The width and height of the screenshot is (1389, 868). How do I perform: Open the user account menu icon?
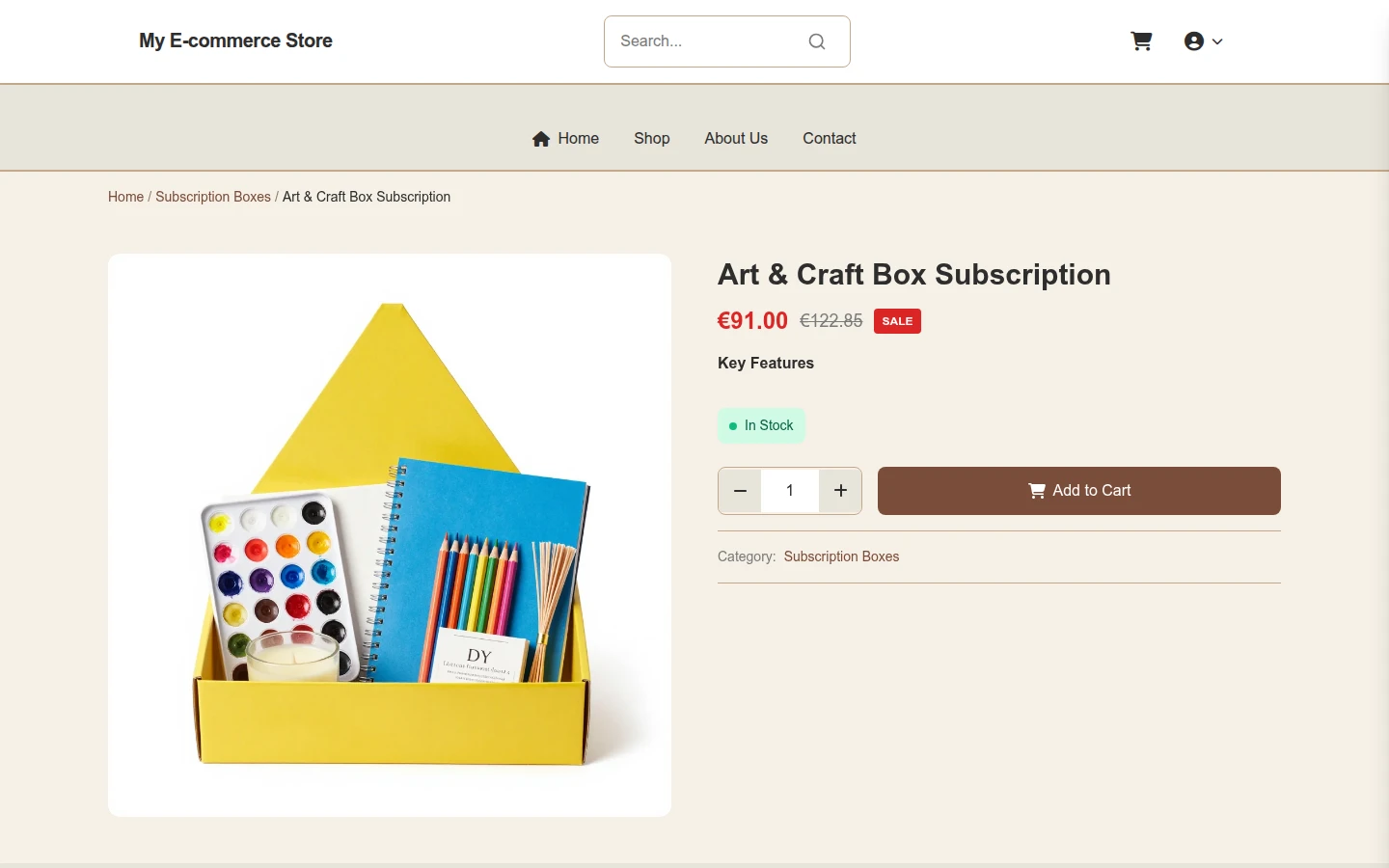point(1194,41)
